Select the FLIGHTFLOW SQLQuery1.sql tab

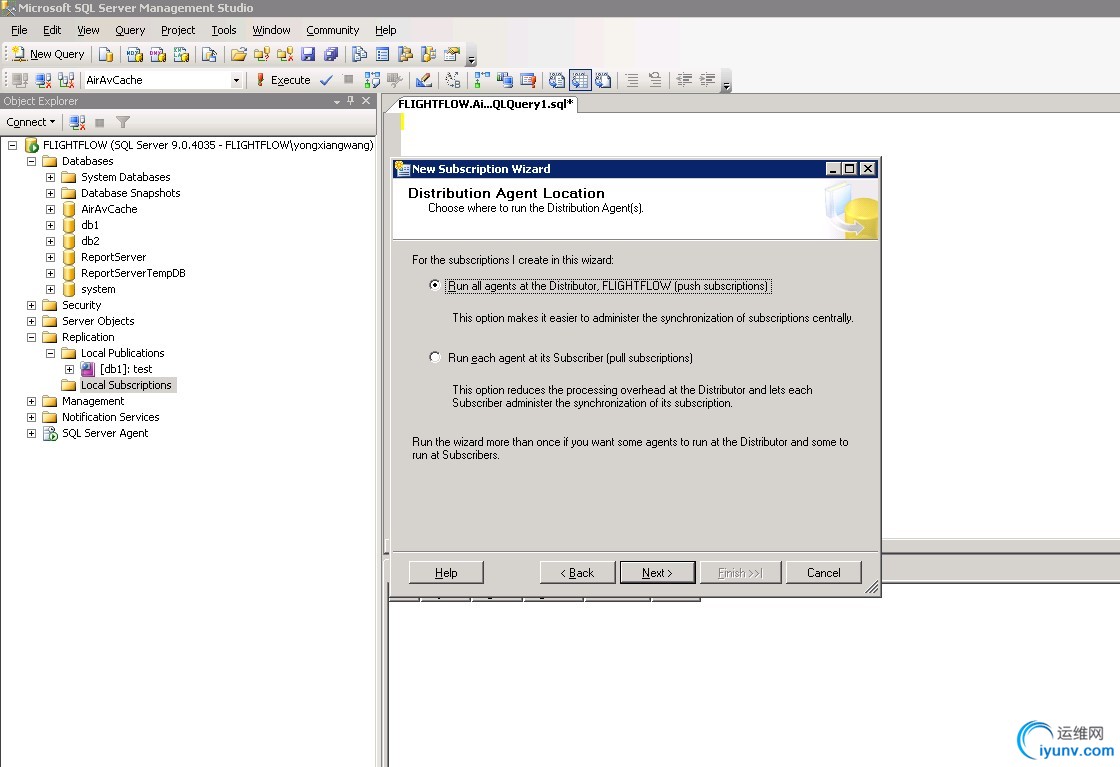coord(485,104)
